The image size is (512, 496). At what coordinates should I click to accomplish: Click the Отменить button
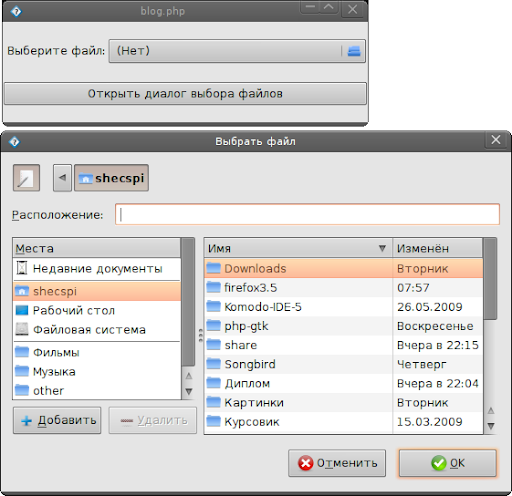[337, 463]
